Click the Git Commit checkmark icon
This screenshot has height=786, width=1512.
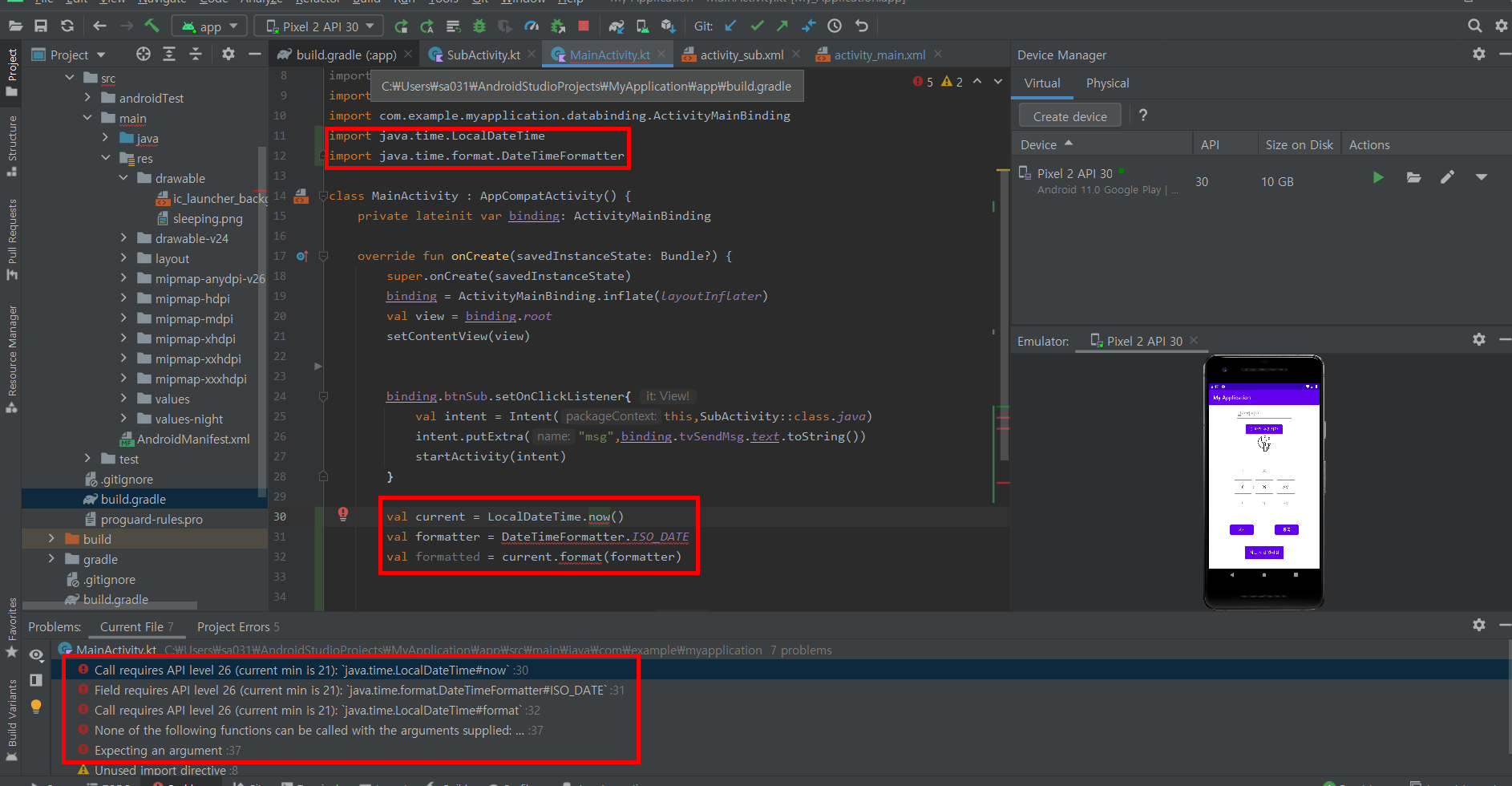757,26
